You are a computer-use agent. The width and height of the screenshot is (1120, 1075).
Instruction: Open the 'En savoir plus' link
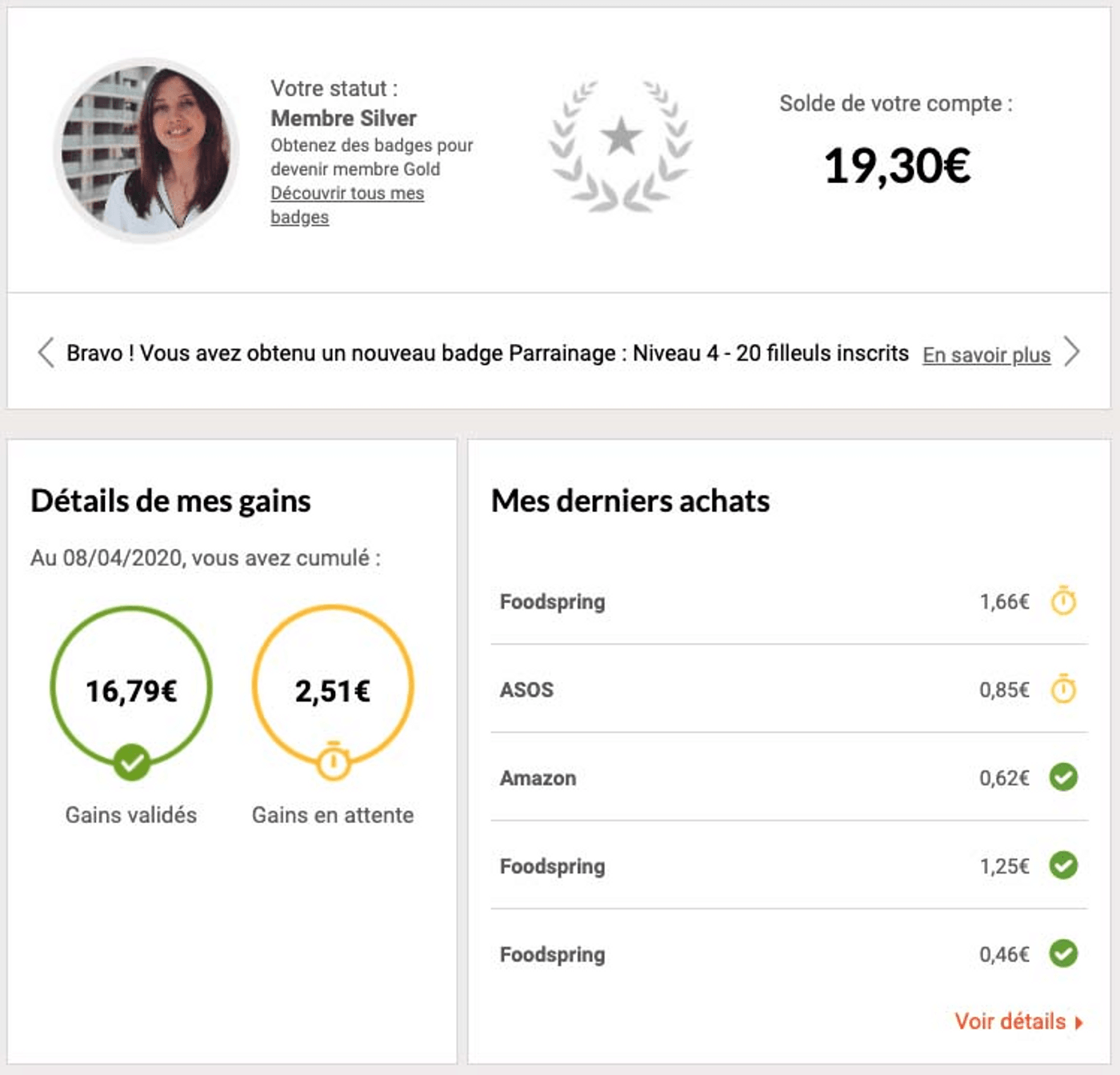[986, 354]
